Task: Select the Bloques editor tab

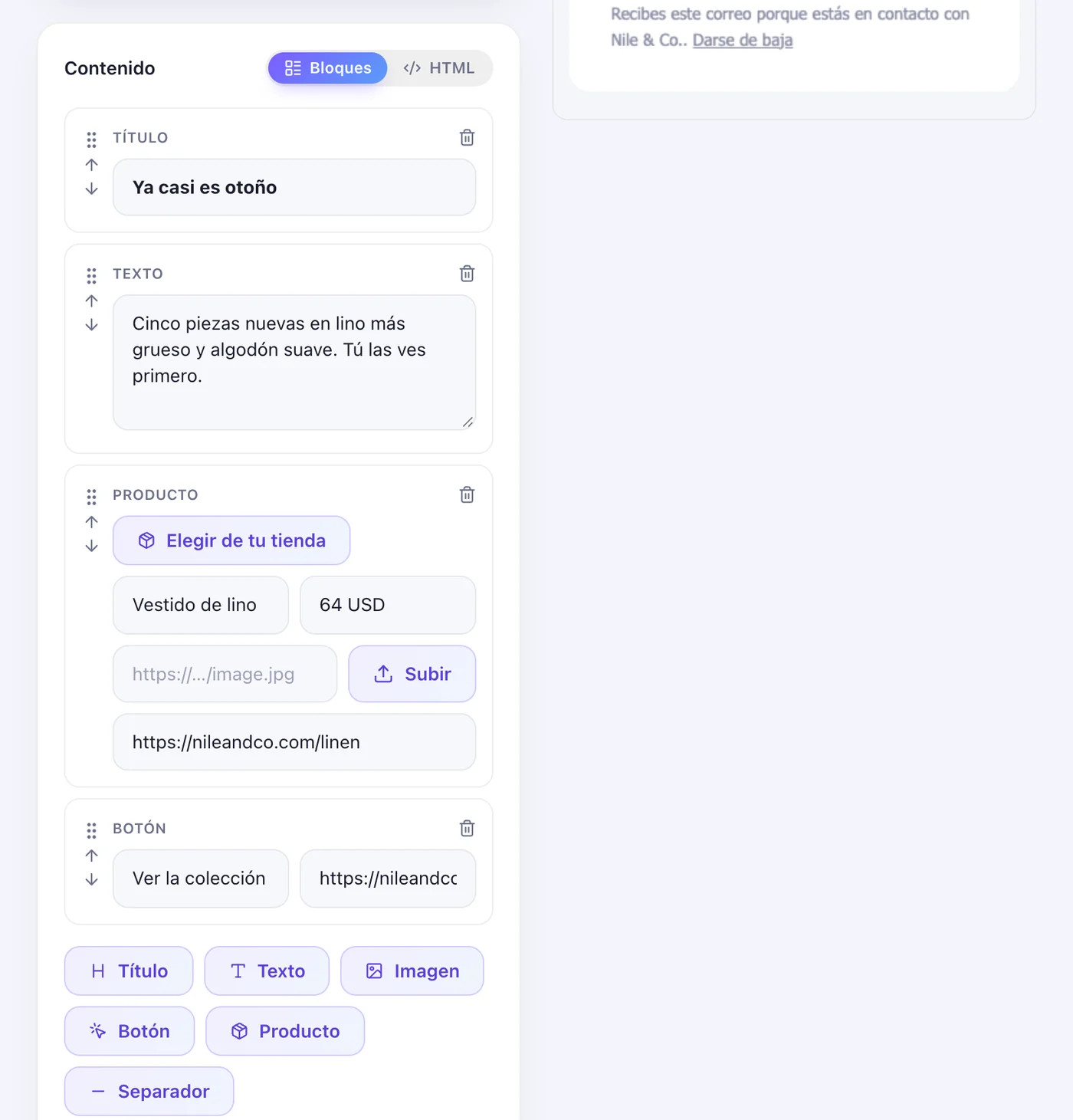Action: point(327,68)
